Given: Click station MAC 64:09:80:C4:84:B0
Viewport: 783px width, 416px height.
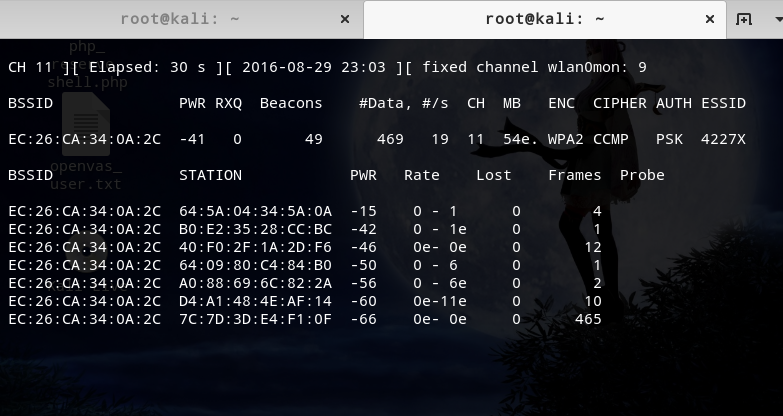Looking at the screenshot, I should (255, 265).
